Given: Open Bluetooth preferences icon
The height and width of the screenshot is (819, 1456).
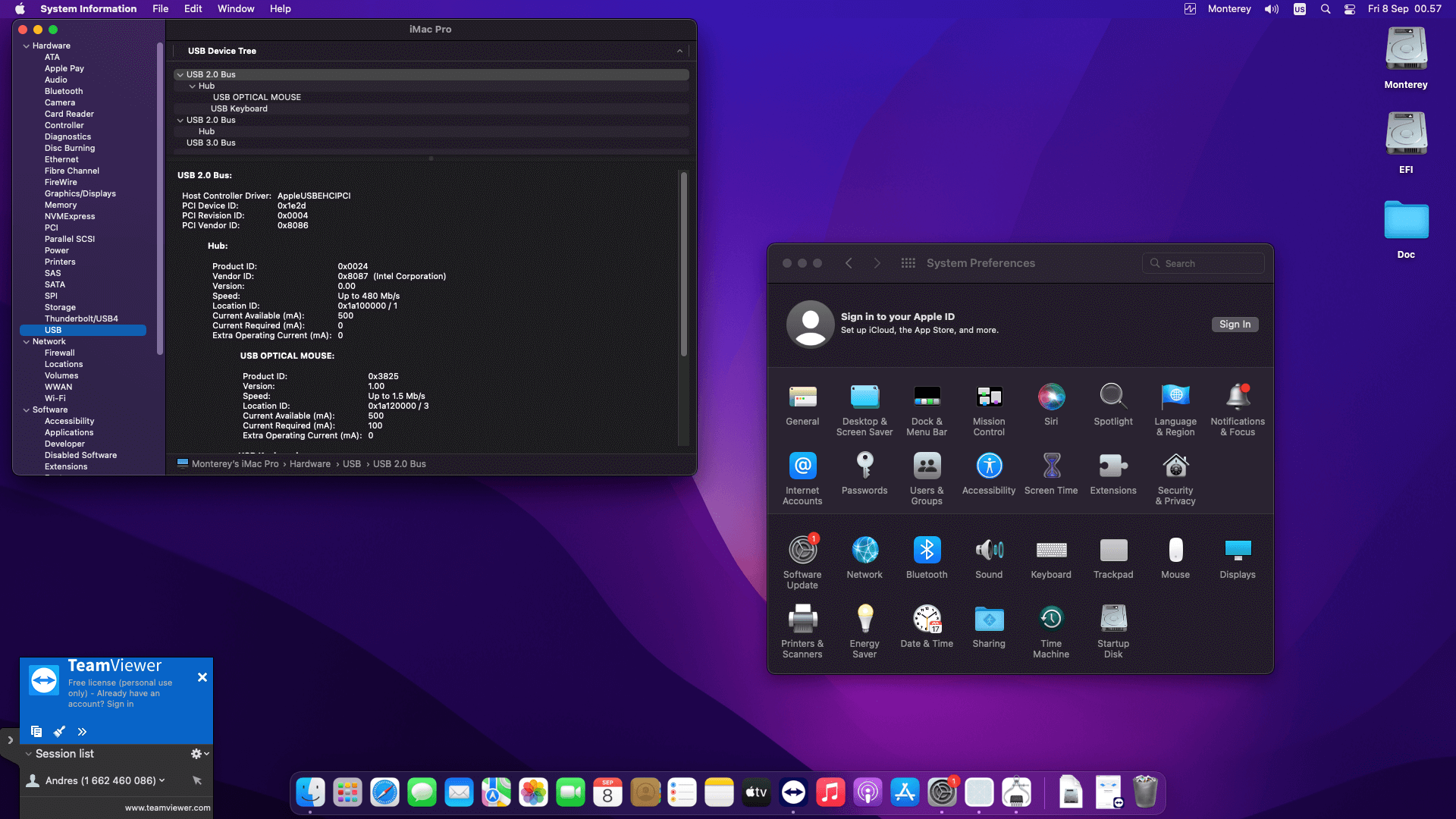Looking at the screenshot, I should click(927, 550).
